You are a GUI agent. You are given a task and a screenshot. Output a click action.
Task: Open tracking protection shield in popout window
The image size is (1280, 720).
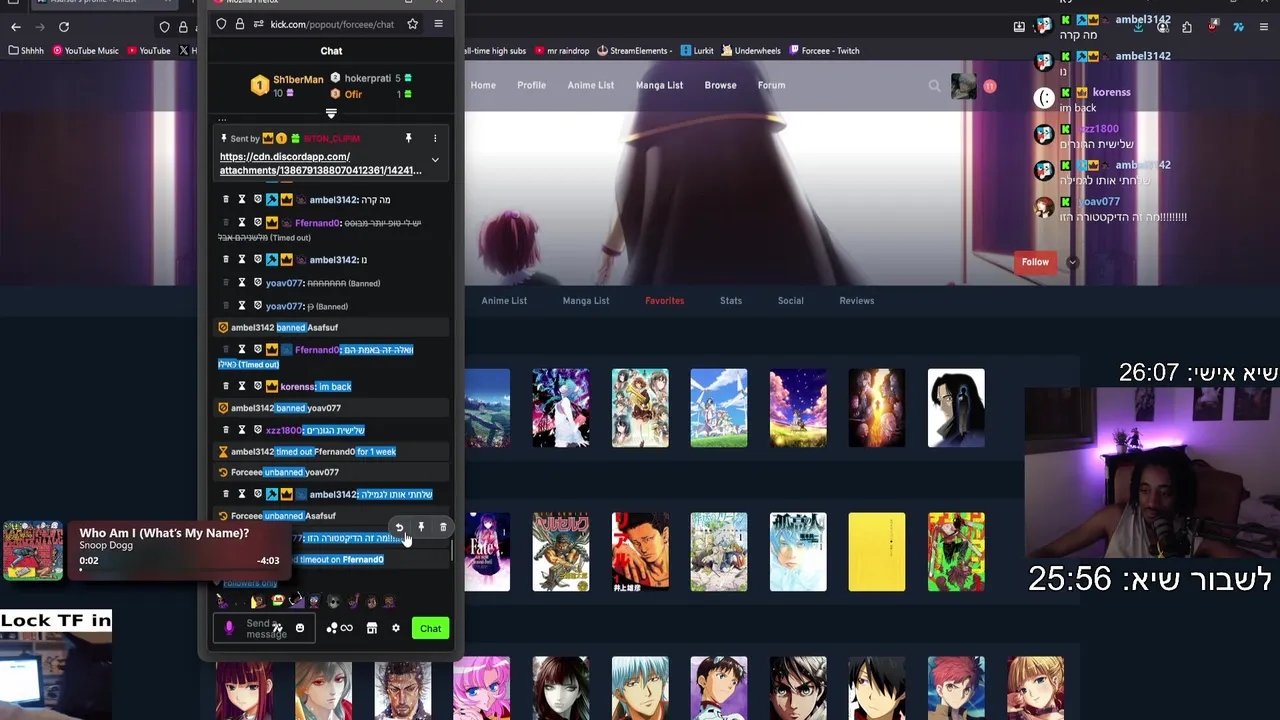tap(221, 24)
